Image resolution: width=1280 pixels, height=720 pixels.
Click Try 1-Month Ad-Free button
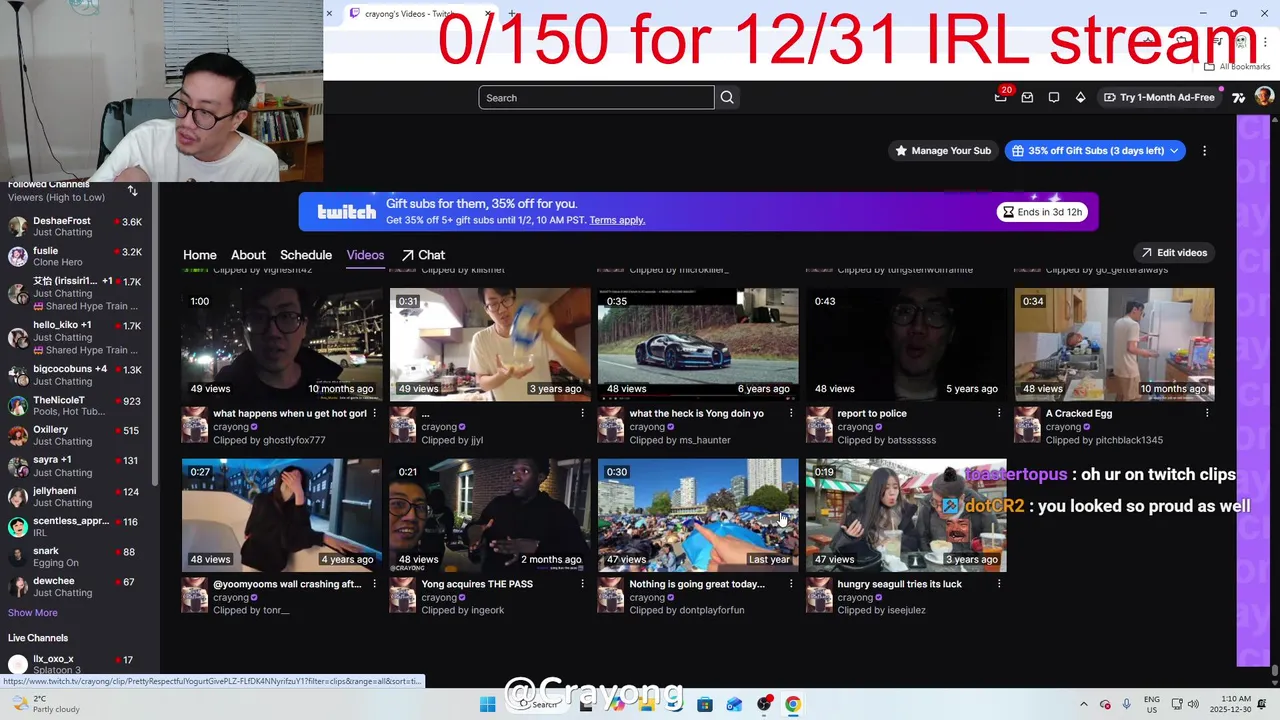pos(1159,97)
